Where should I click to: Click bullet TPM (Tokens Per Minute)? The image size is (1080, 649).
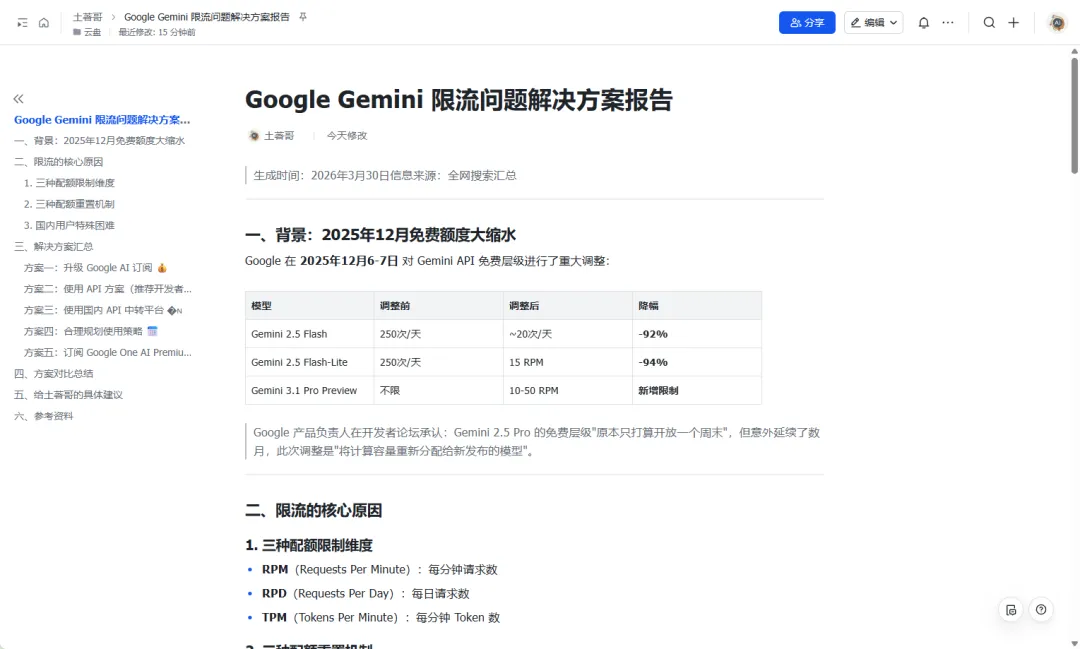point(381,618)
